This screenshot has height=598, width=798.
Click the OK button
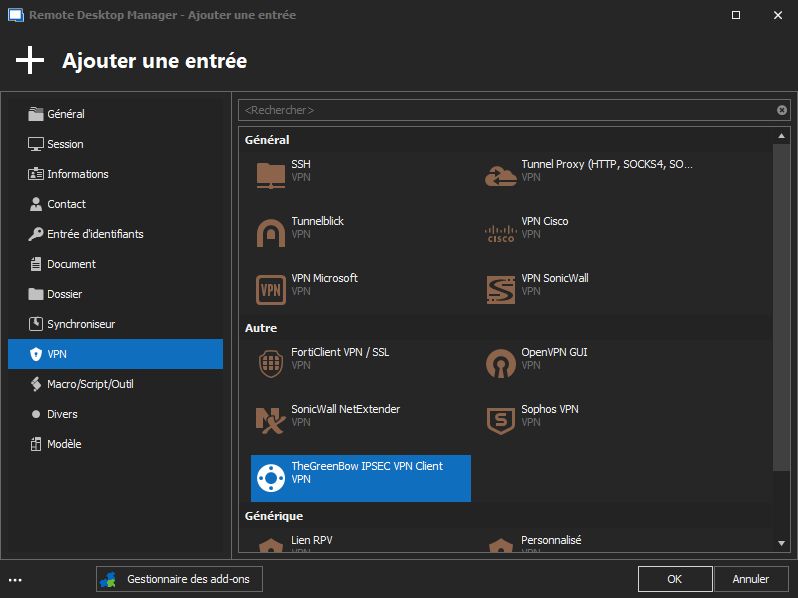tap(675, 578)
